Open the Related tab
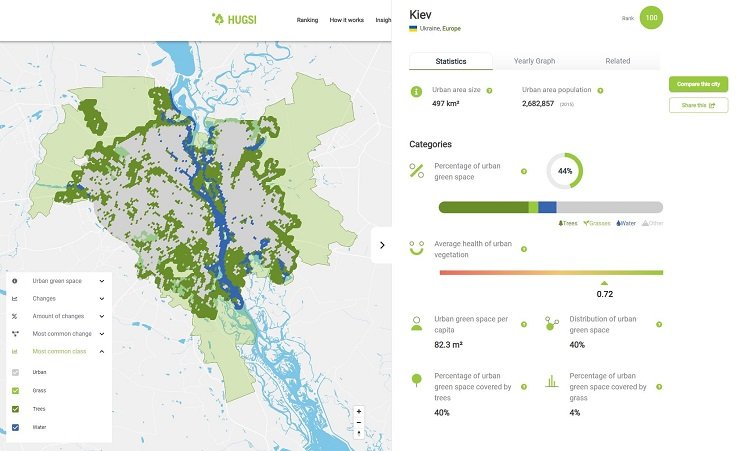This screenshot has height=451, width=740. click(x=617, y=61)
